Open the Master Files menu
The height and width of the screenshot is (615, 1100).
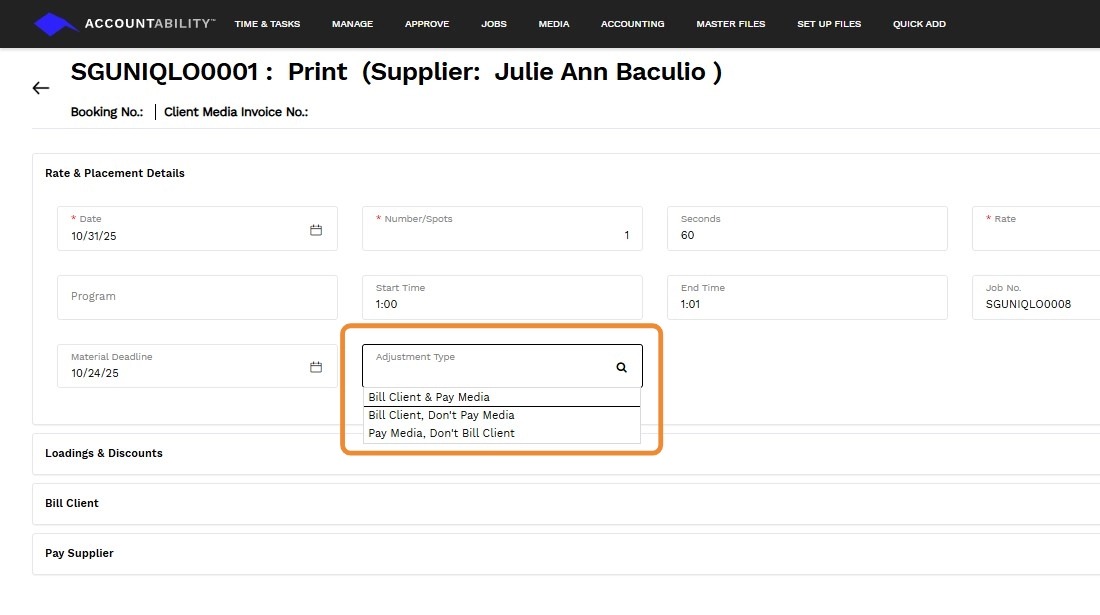point(730,24)
